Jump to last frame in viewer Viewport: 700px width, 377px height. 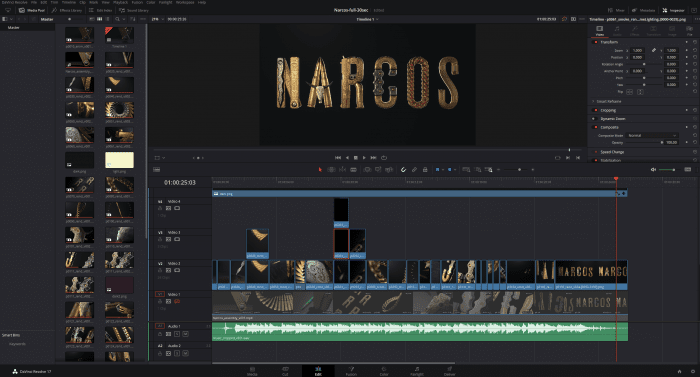[374, 158]
